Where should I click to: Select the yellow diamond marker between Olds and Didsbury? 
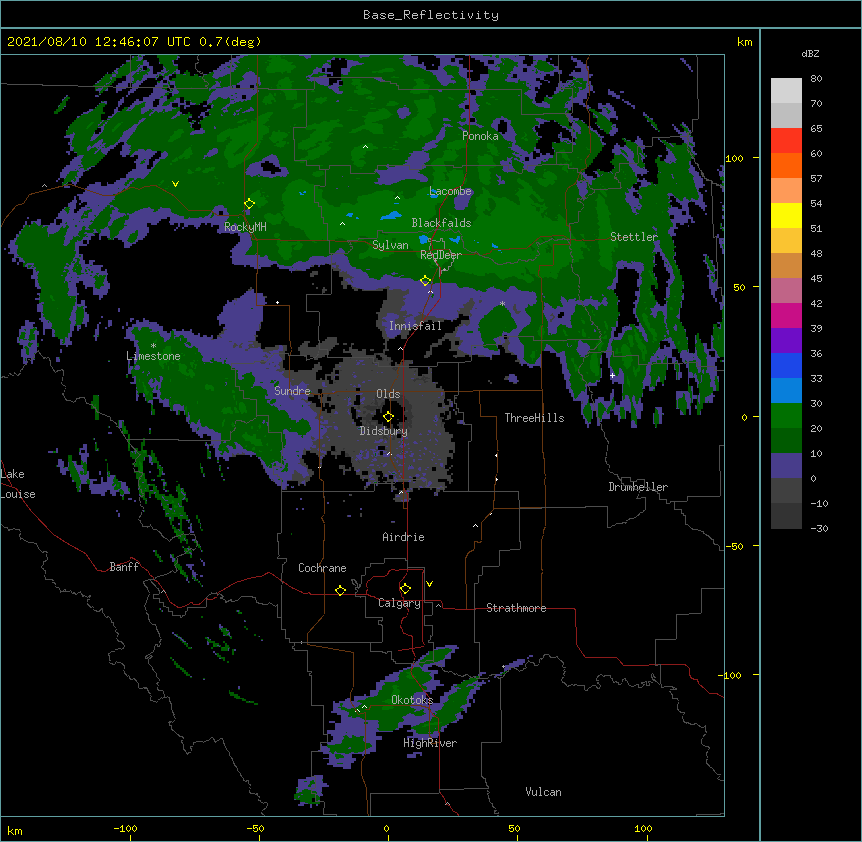click(388, 417)
